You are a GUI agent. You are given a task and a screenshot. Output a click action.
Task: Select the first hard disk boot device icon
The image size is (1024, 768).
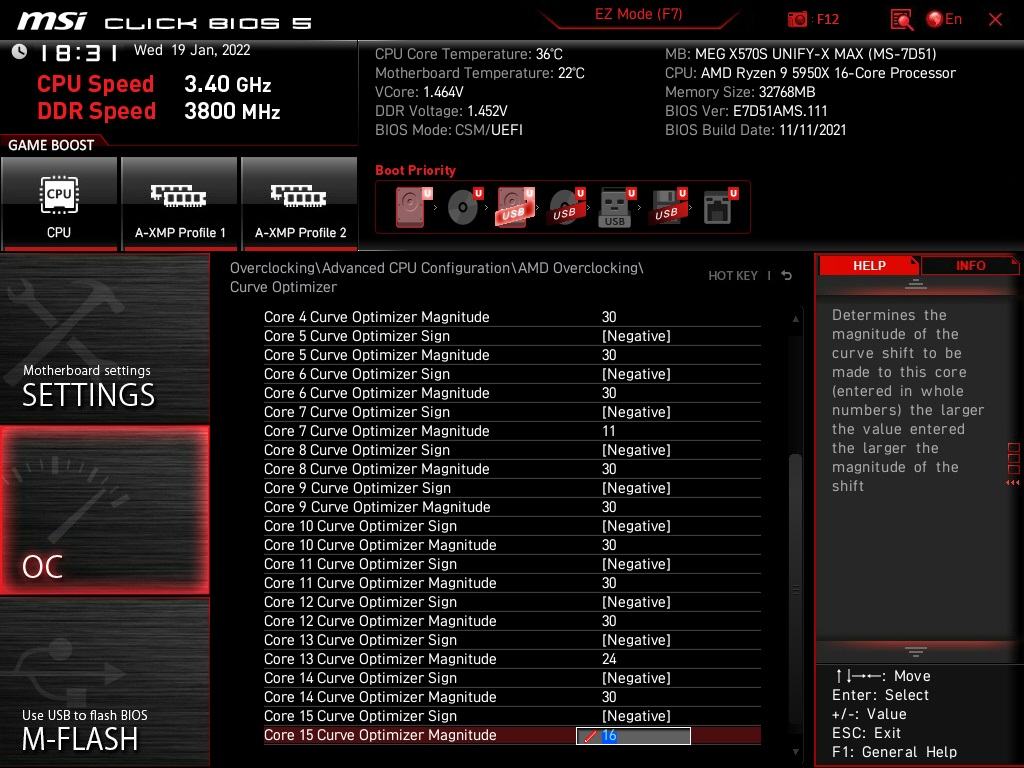[413, 207]
